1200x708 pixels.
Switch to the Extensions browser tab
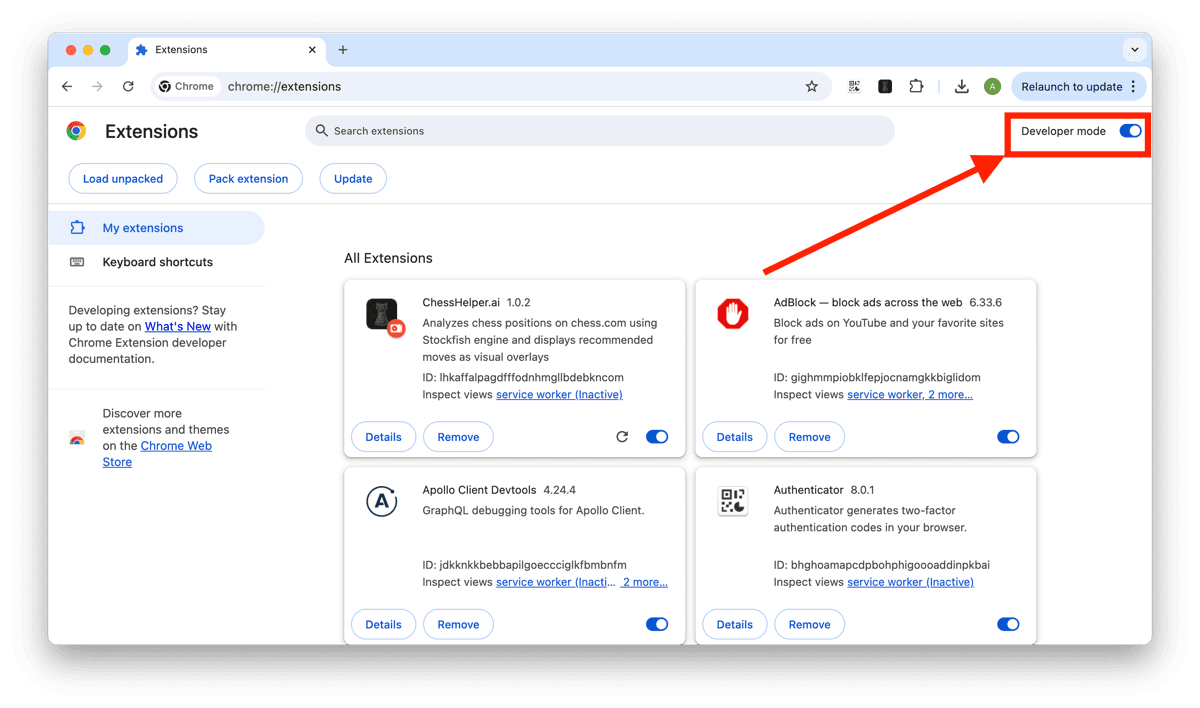point(183,49)
